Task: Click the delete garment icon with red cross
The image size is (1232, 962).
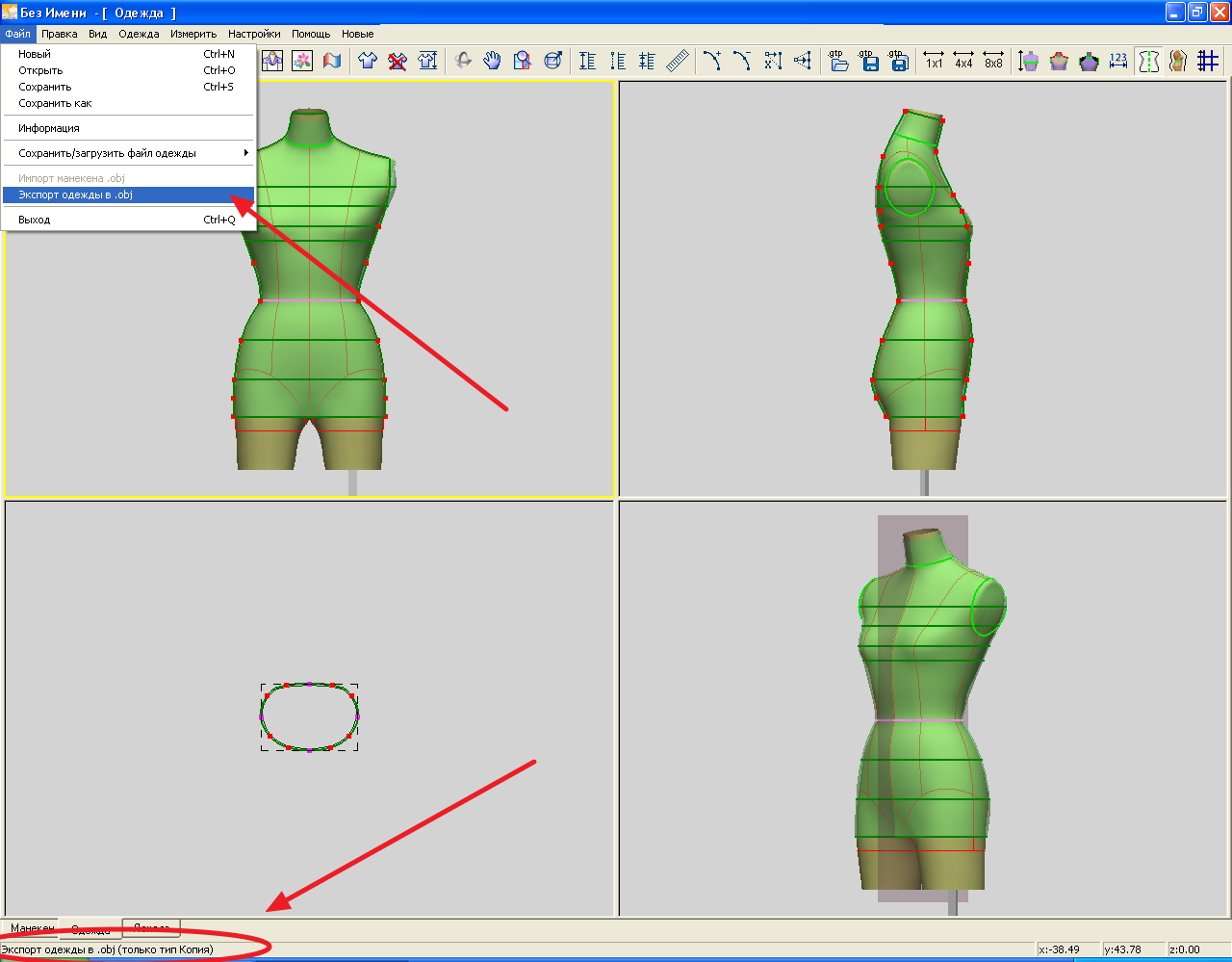Action: click(x=398, y=61)
